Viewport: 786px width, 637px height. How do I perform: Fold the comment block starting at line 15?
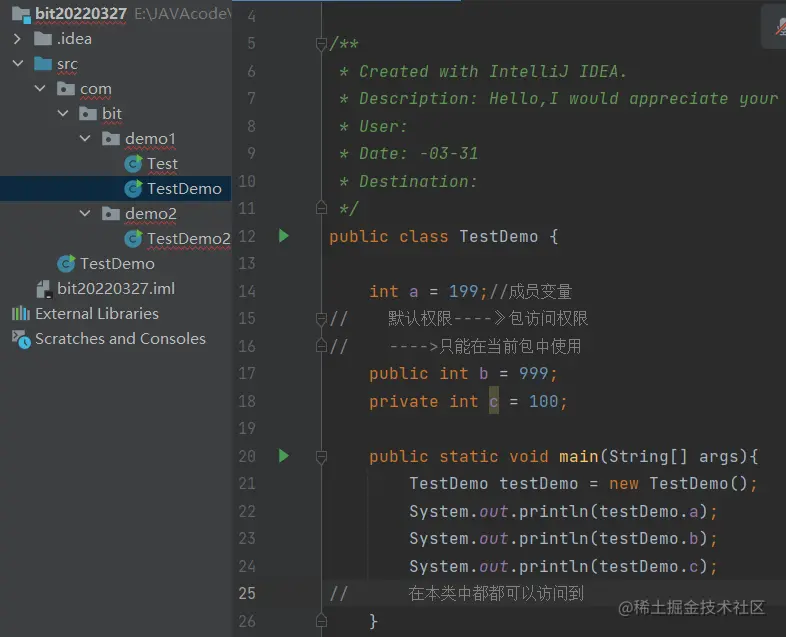pyautogui.click(x=321, y=319)
